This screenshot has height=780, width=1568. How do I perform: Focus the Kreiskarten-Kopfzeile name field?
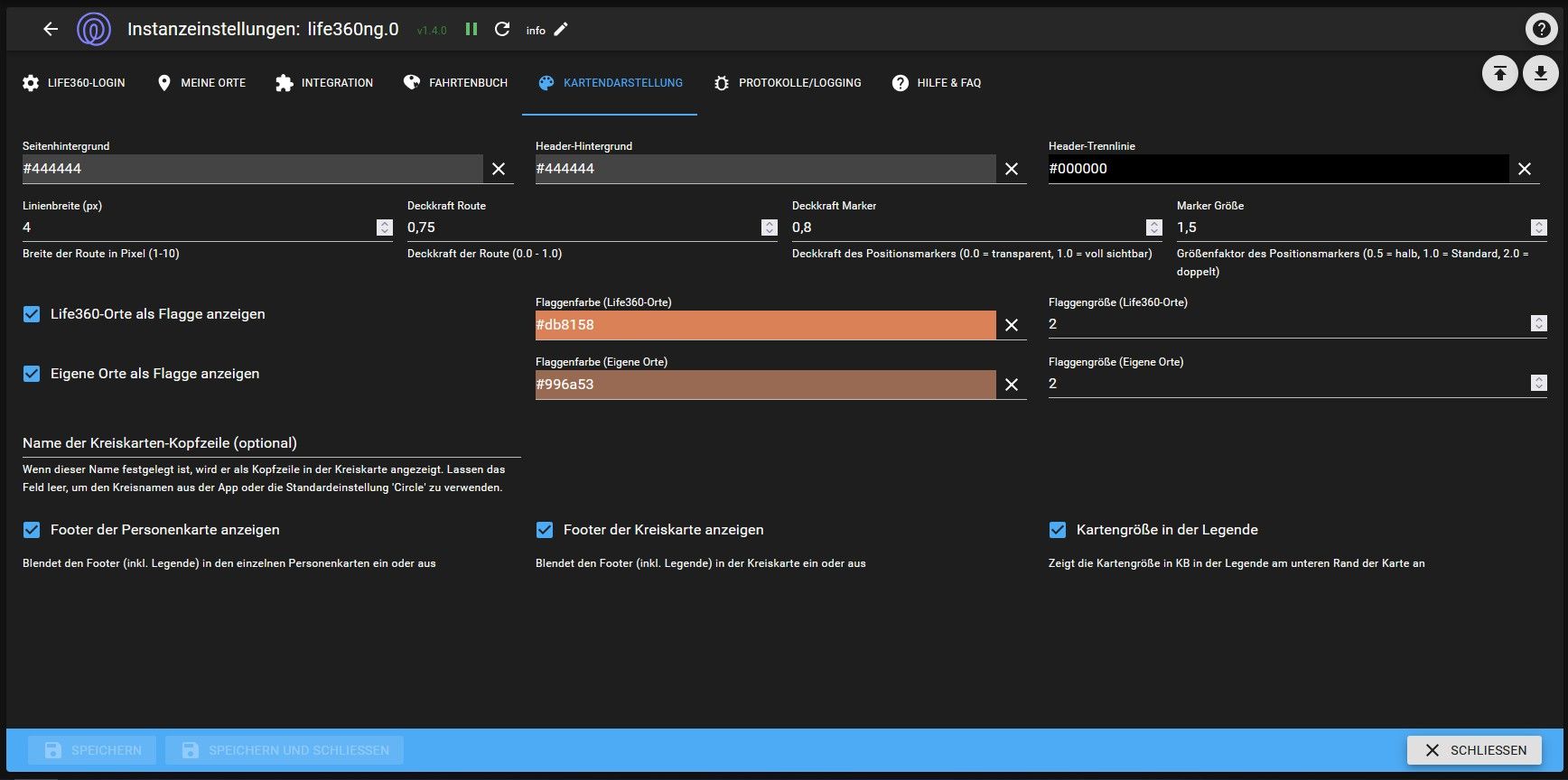272,443
